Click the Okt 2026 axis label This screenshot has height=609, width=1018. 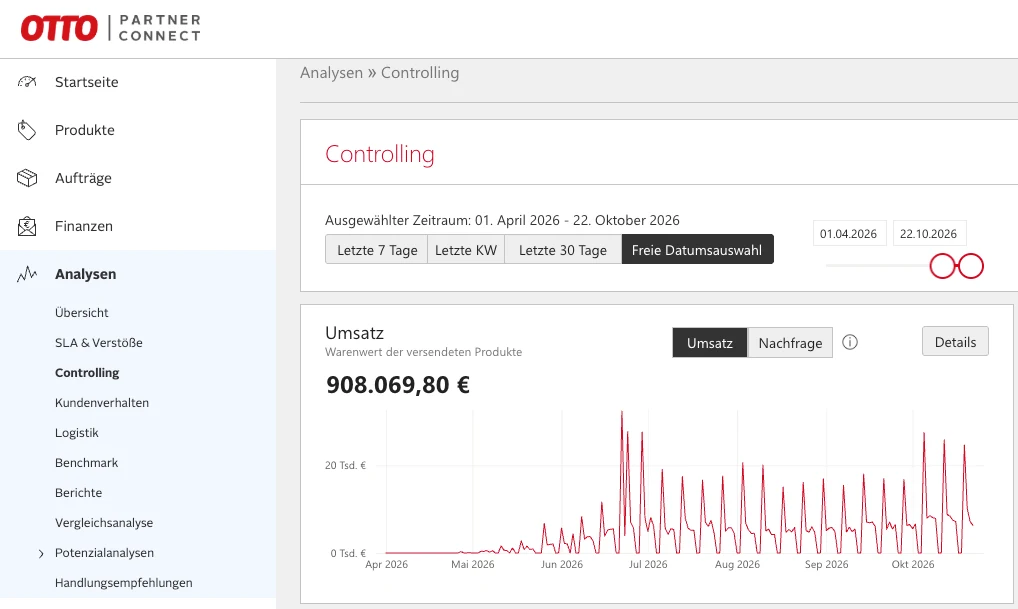[913, 564]
